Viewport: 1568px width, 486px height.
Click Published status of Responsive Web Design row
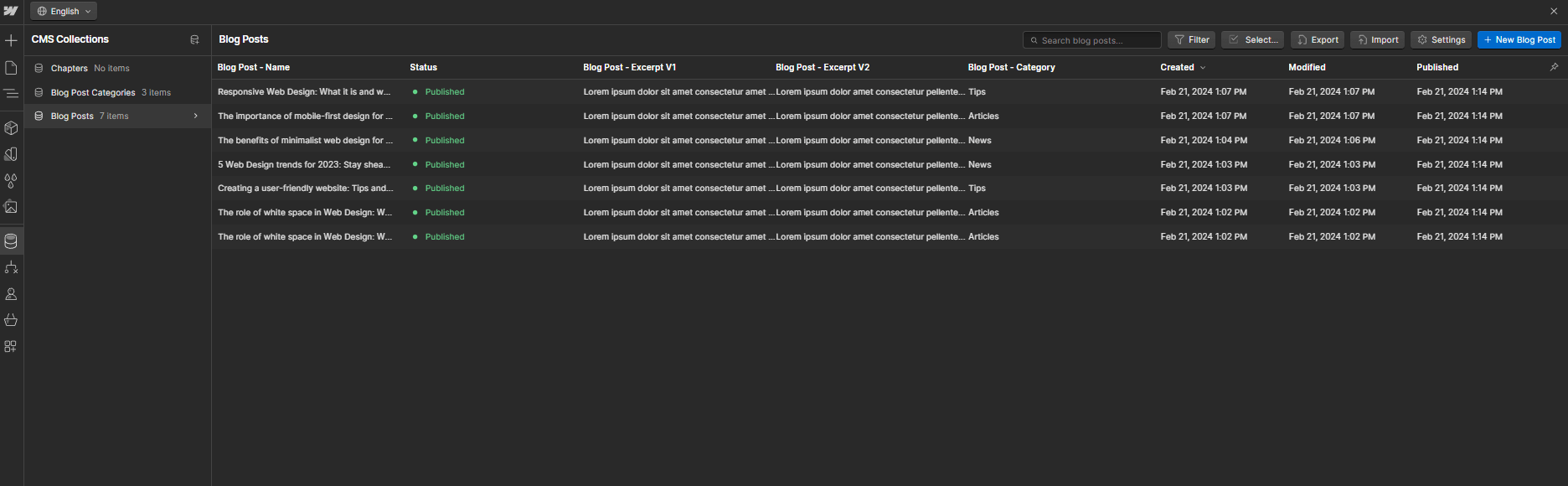tap(445, 91)
